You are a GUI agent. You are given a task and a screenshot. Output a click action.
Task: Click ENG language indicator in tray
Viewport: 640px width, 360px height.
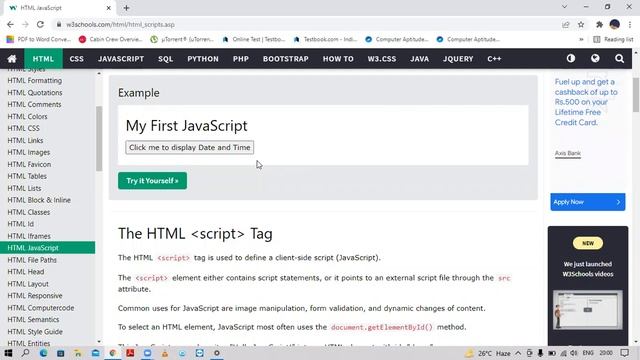[x=588, y=353]
